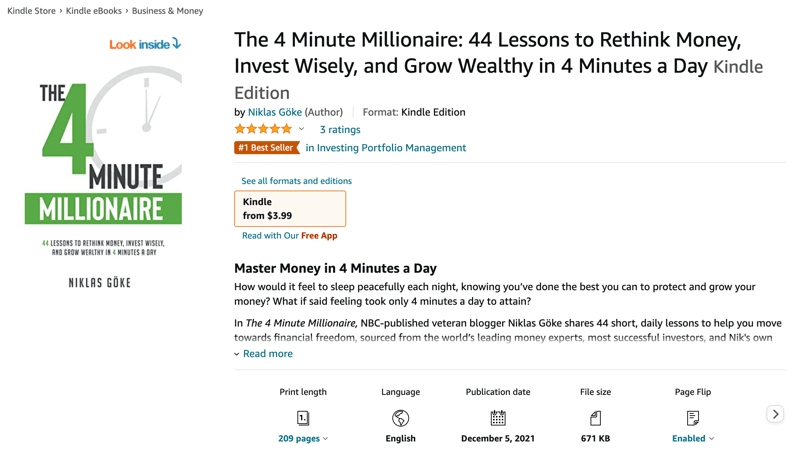Go to Kindle Store breadcrumb
This screenshot has width=800, height=456.
point(31,11)
